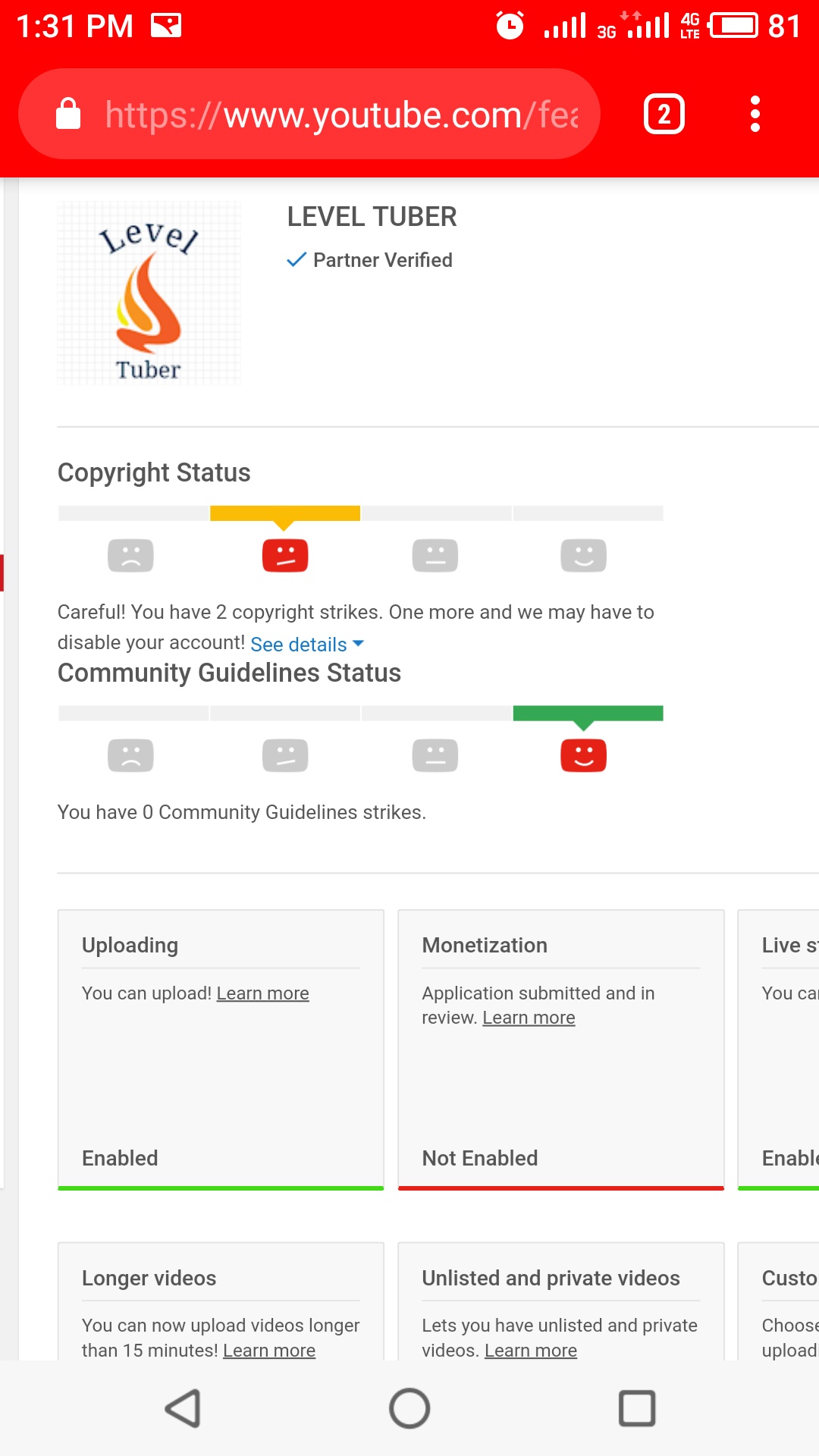This screenshot has height=1456, width=819.
Task: Tap the sad gray face under Community Guidelines
Action: point(130,756)
